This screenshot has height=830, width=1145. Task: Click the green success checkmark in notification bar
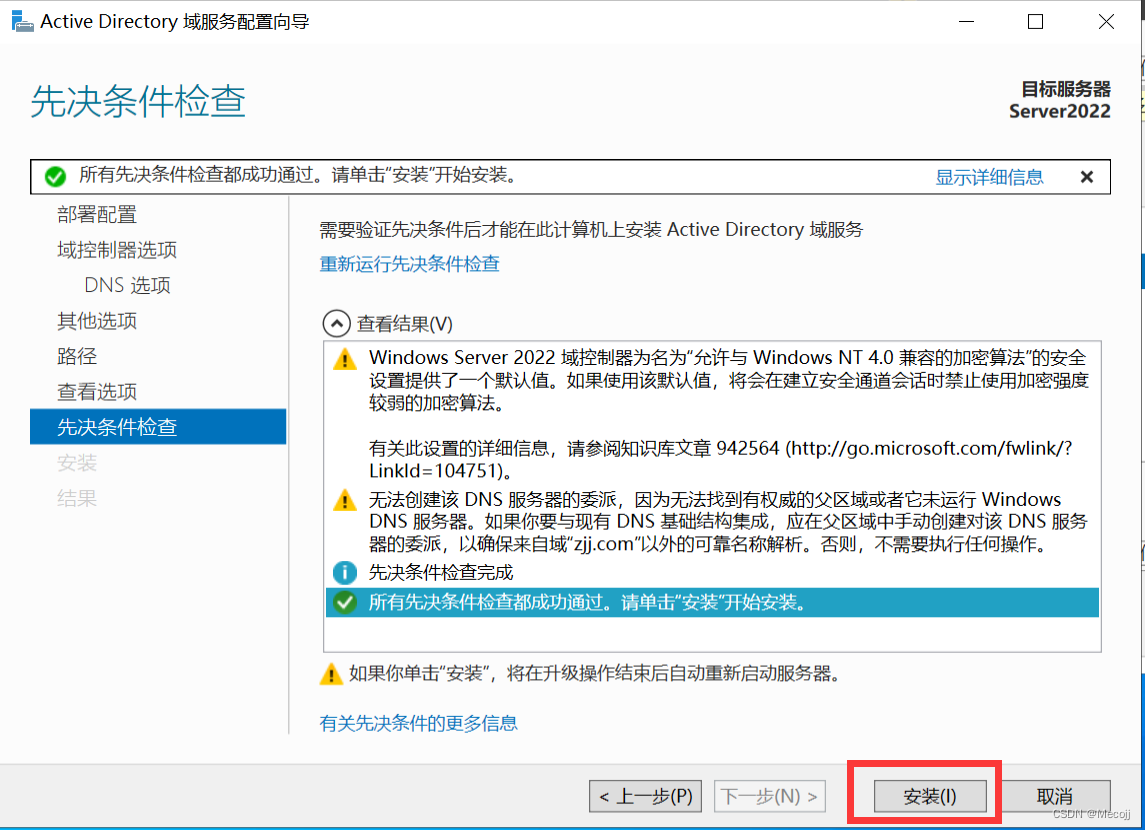55,176
